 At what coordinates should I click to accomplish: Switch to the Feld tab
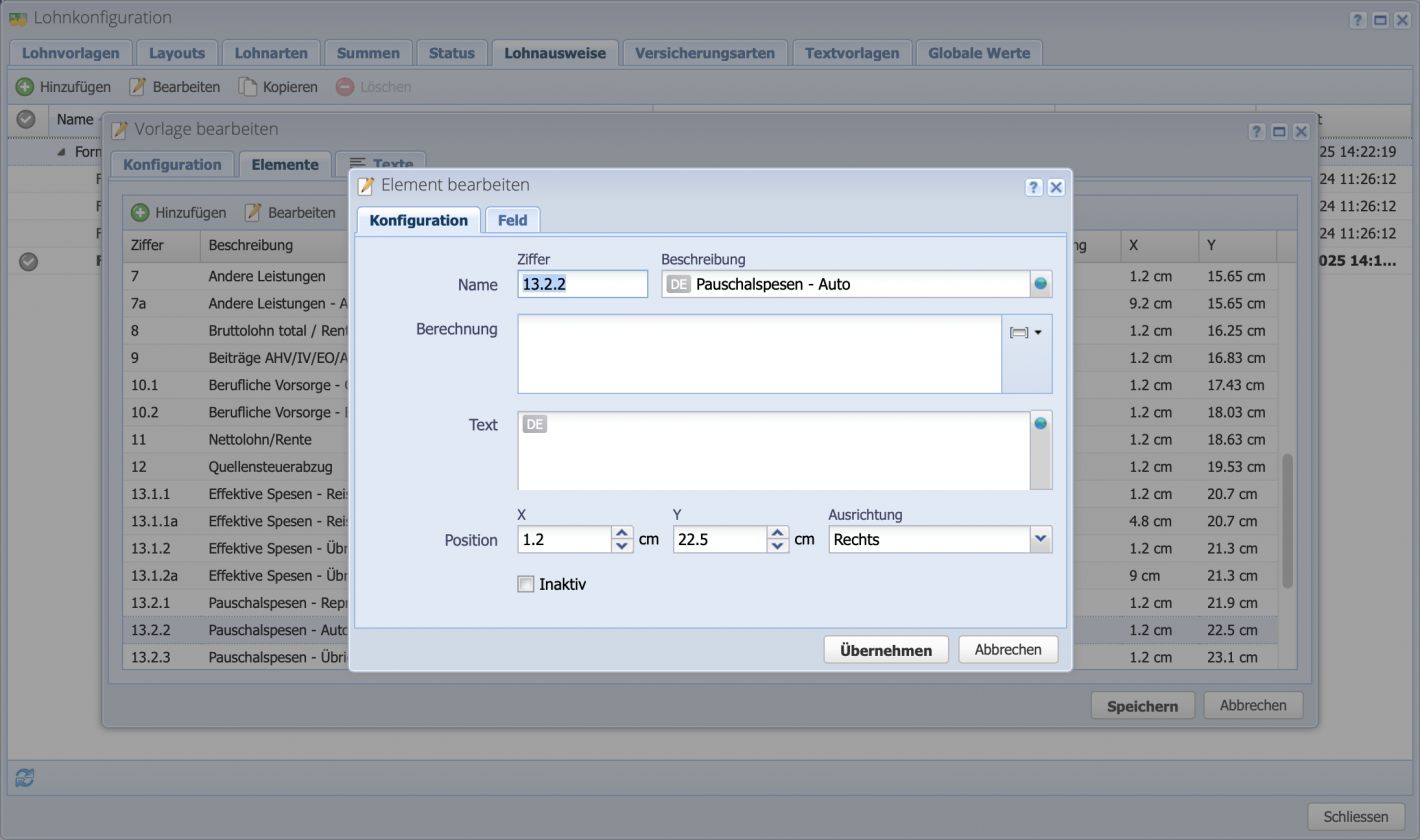tap(512, 219)
